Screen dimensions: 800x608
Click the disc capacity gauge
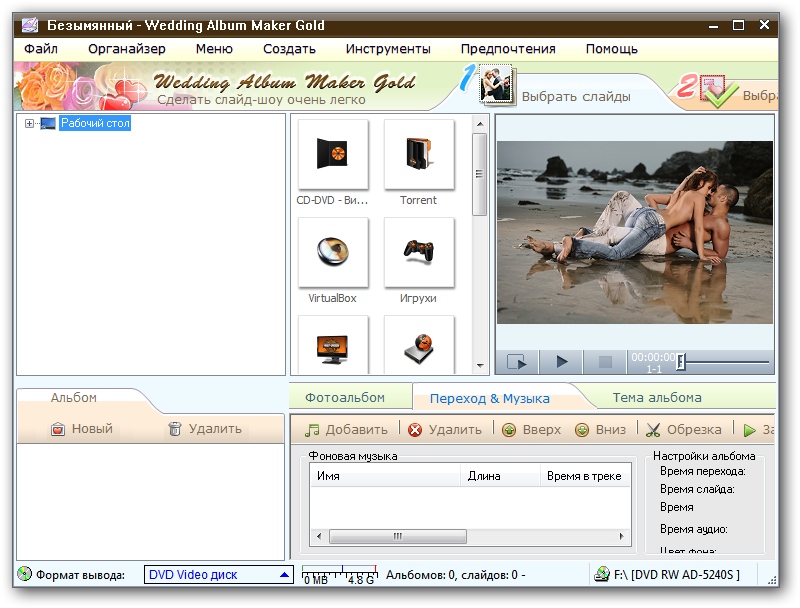click(x=339, y=574)
